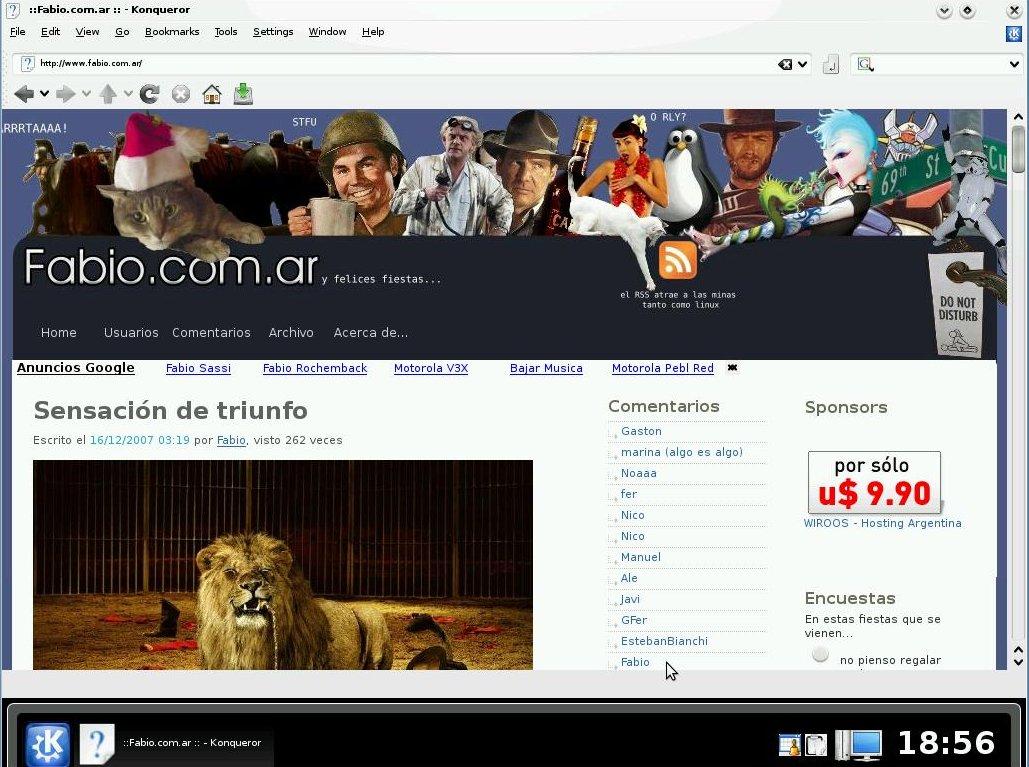Reload the page with the Reload icon
The image size is (1029, 767).
tap(150, 94)
